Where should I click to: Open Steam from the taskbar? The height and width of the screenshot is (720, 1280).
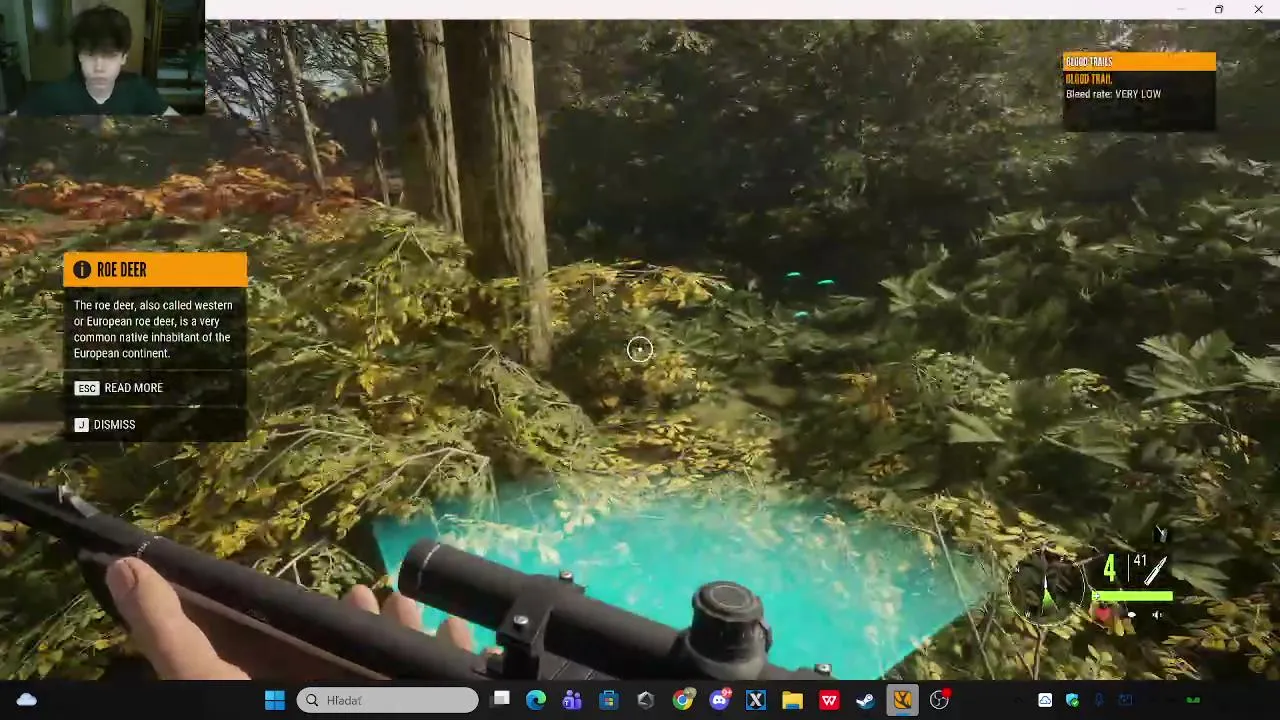point(865,700)
